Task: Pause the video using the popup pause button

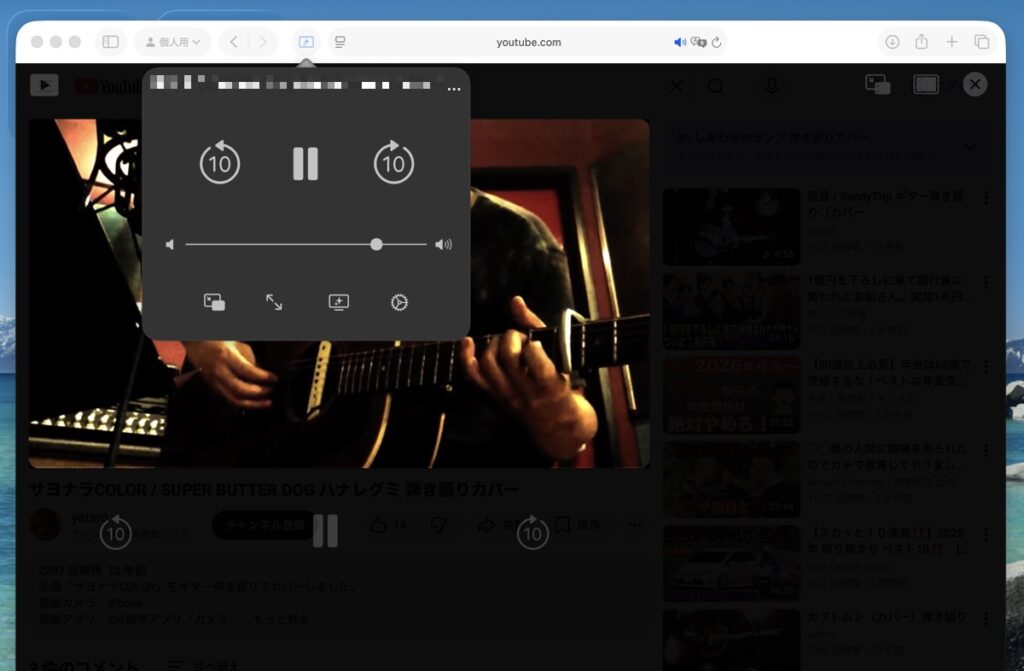Action: 305,163
